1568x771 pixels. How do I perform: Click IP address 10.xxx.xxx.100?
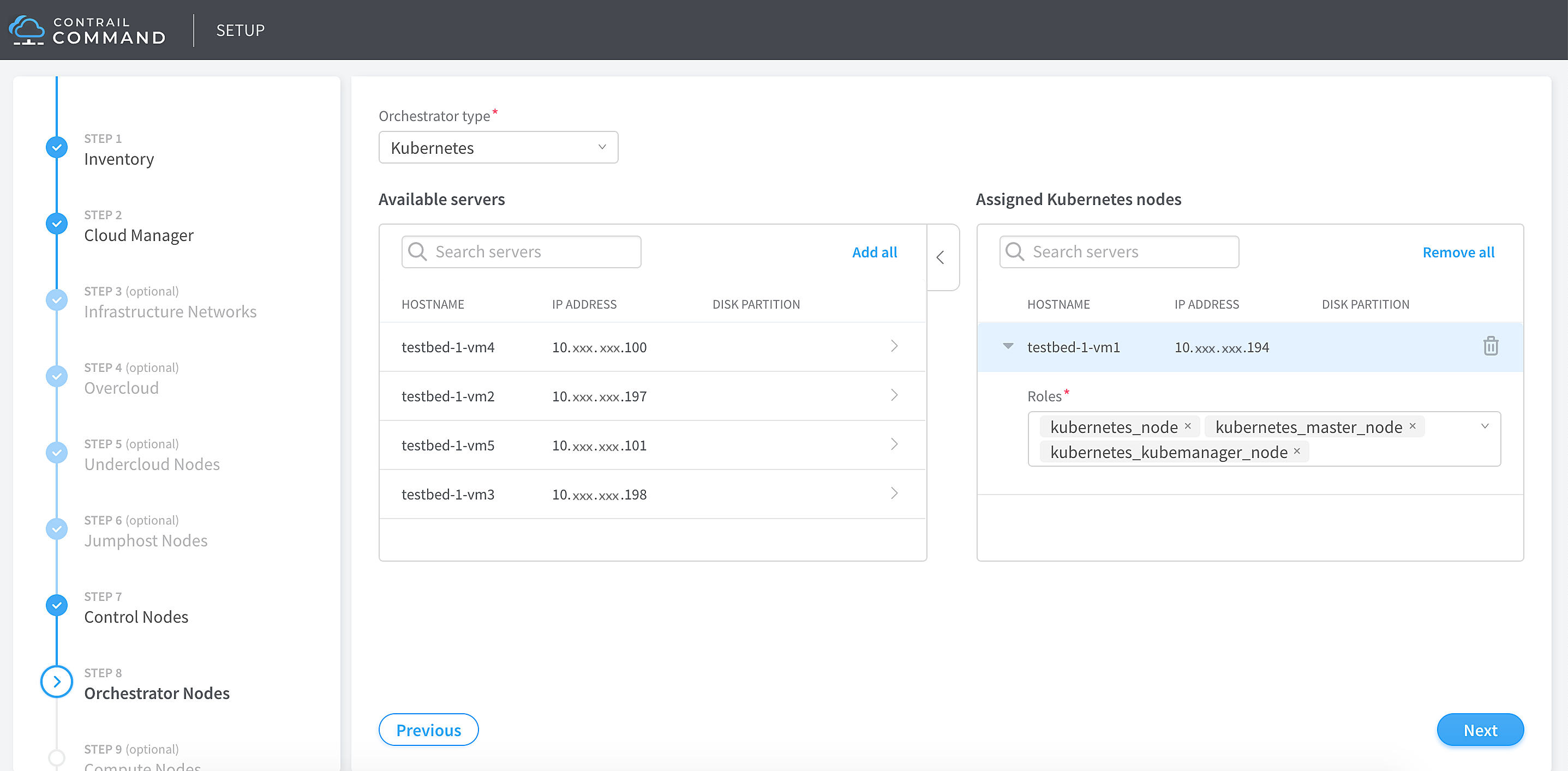point(599,347)
